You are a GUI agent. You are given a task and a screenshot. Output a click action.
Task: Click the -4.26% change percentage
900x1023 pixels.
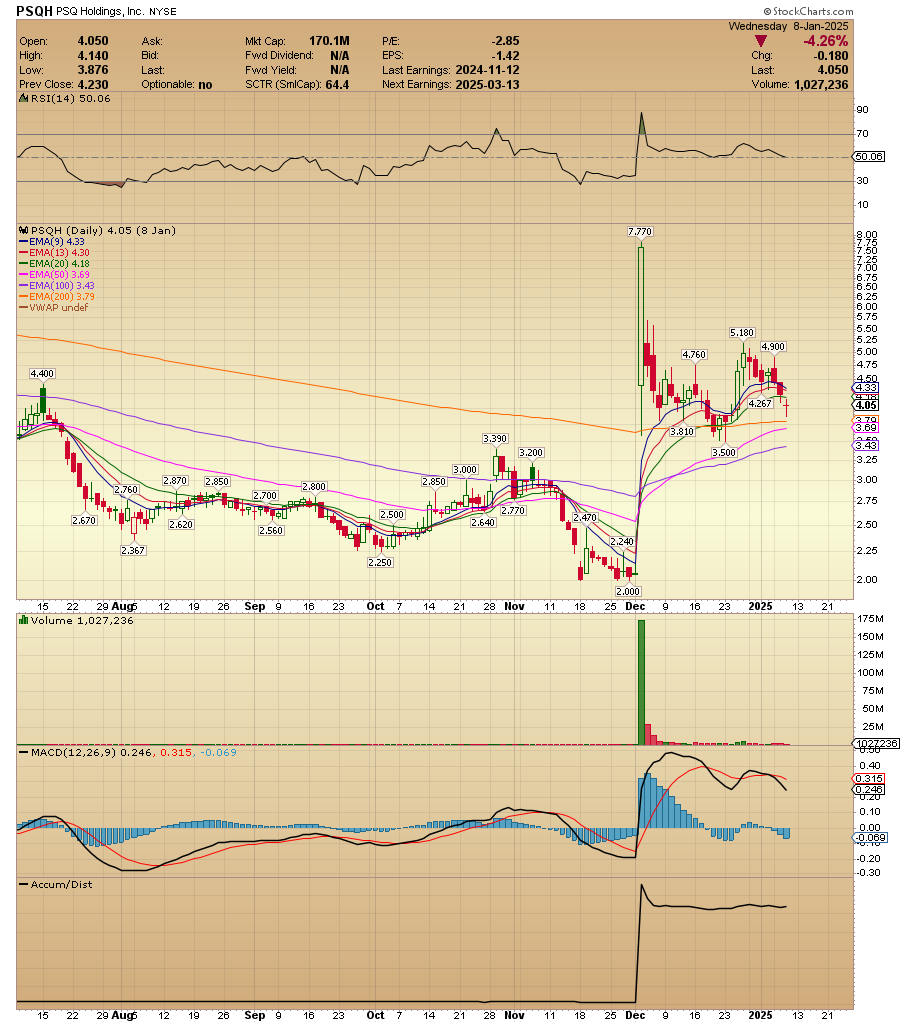click(826, 41)
